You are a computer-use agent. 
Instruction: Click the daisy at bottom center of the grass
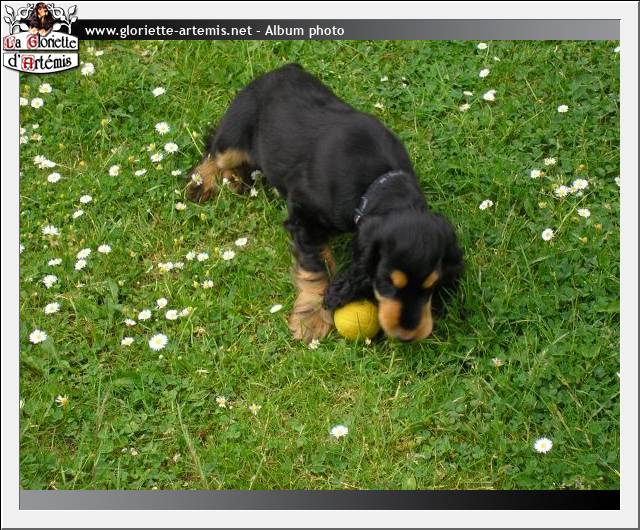(x=339, y=432)
